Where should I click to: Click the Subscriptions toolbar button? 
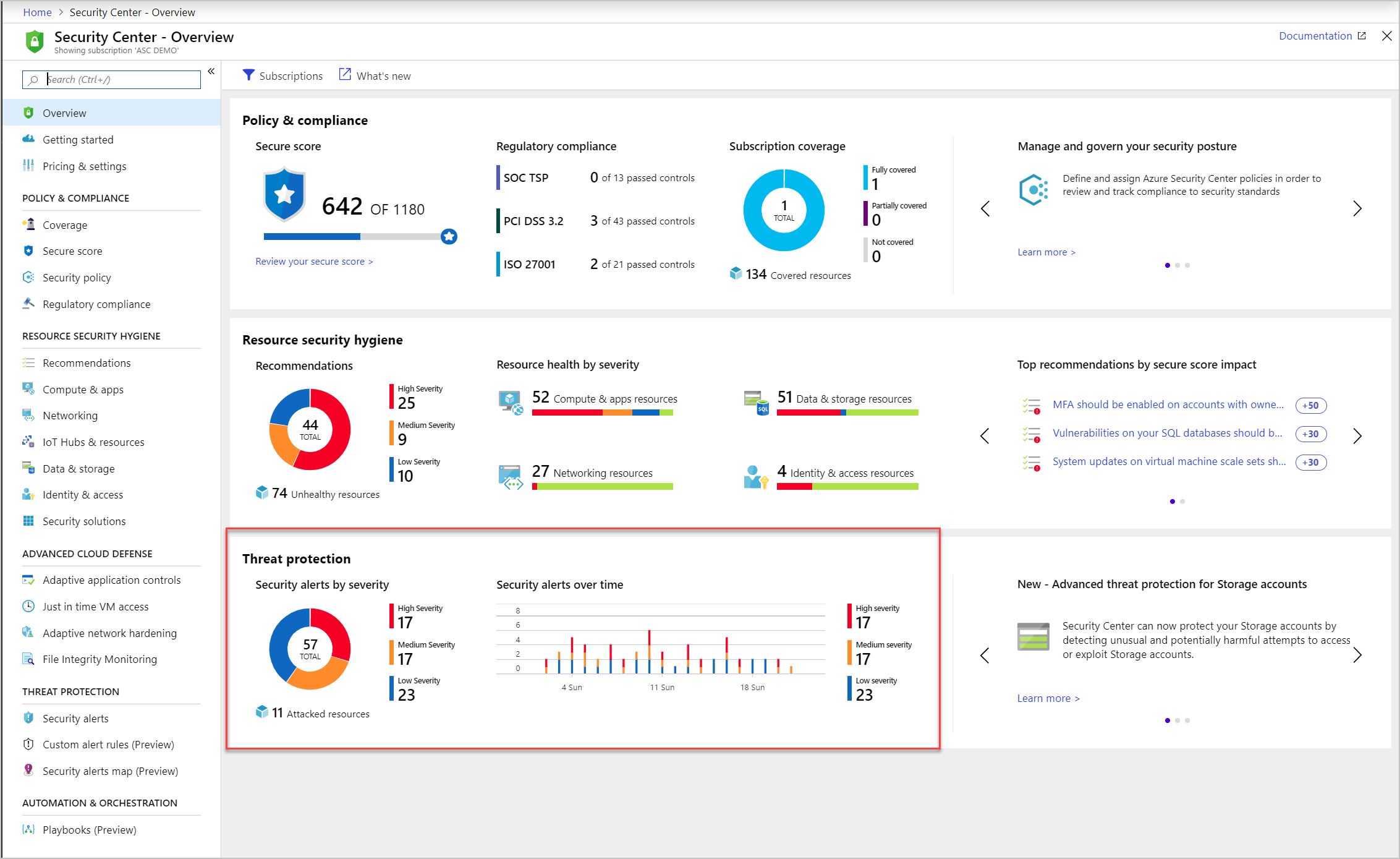(x=282, y=75)
